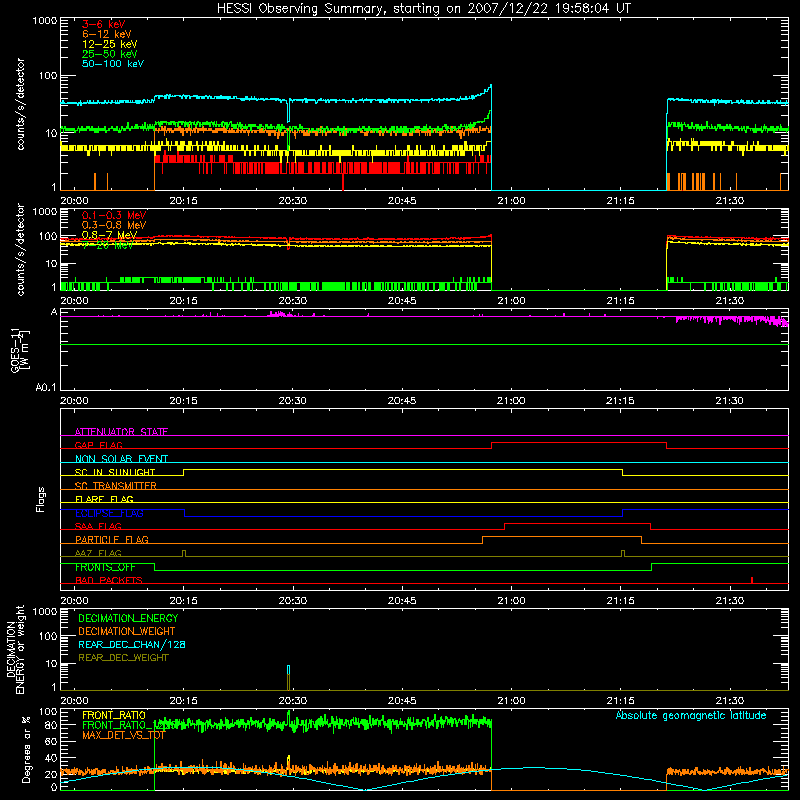Select the yellow 12-25 keV legend label

(110, 44)
